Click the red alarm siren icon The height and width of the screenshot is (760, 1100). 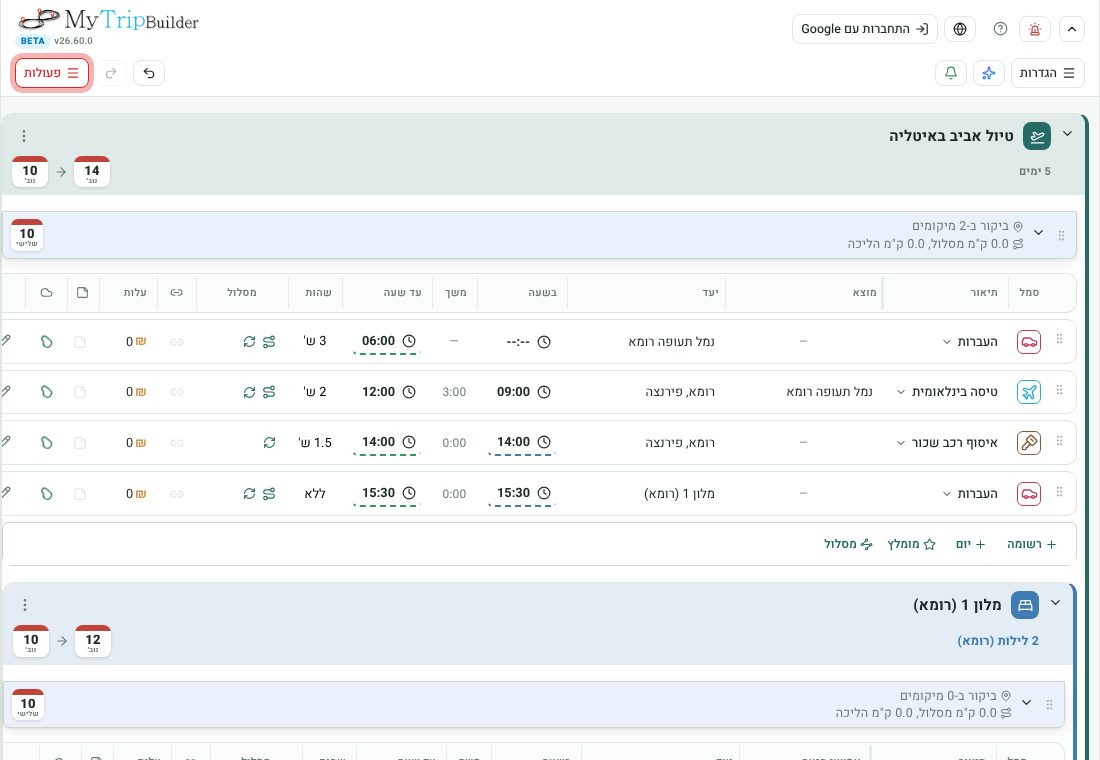pos(1035,29)
